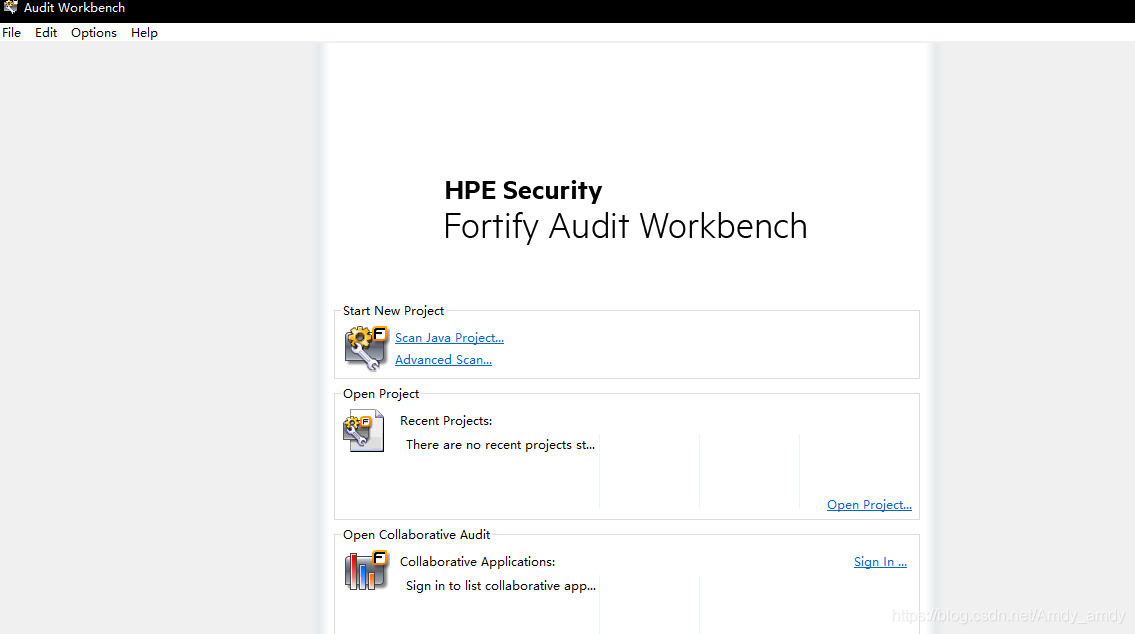Select 'There are no recent projects' text
1135x634 pixels.
click(x=500, y=444)
